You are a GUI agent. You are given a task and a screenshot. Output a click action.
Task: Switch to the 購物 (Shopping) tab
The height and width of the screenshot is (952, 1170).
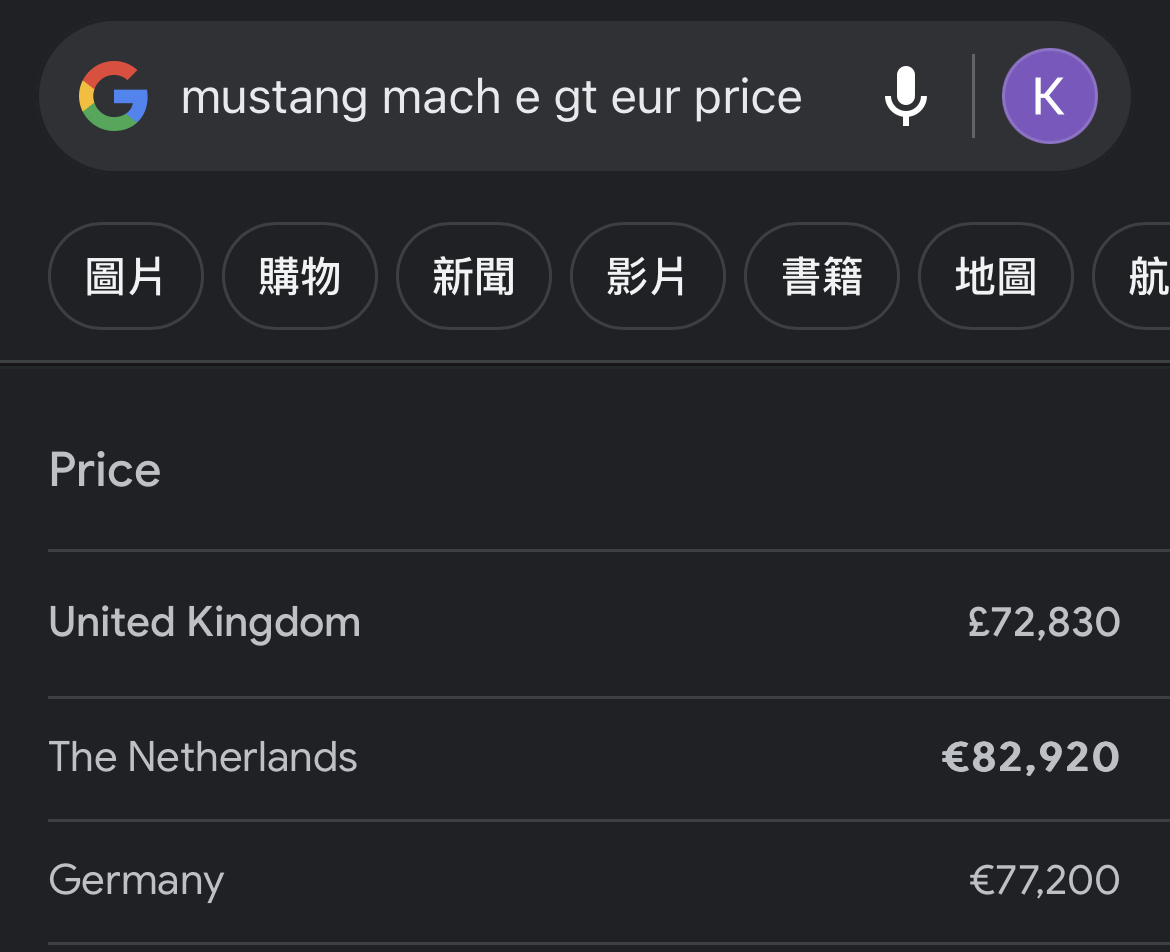tap(299, 277)
